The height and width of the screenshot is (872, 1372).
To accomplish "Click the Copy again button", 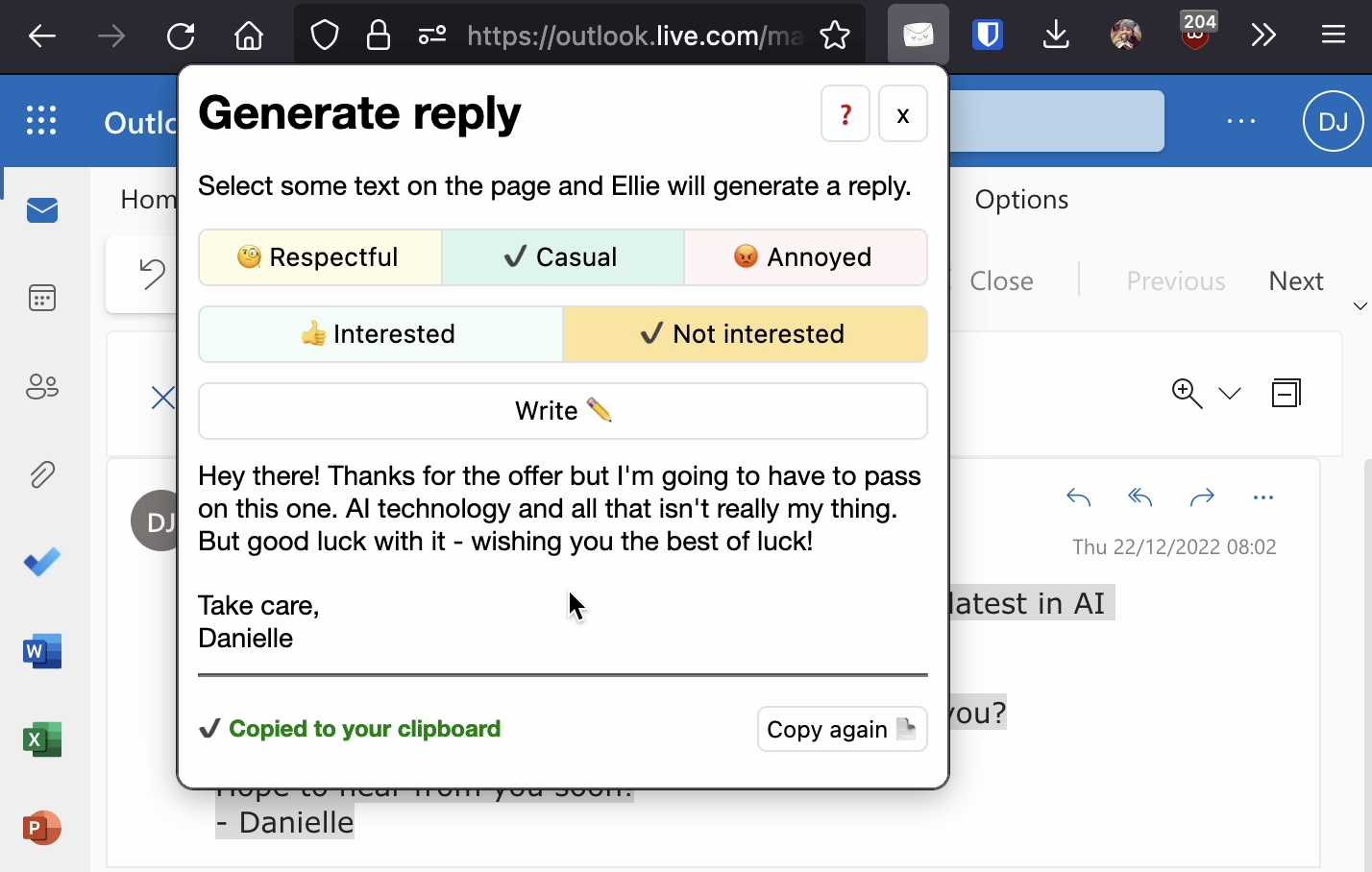I will tap(842, 730).
